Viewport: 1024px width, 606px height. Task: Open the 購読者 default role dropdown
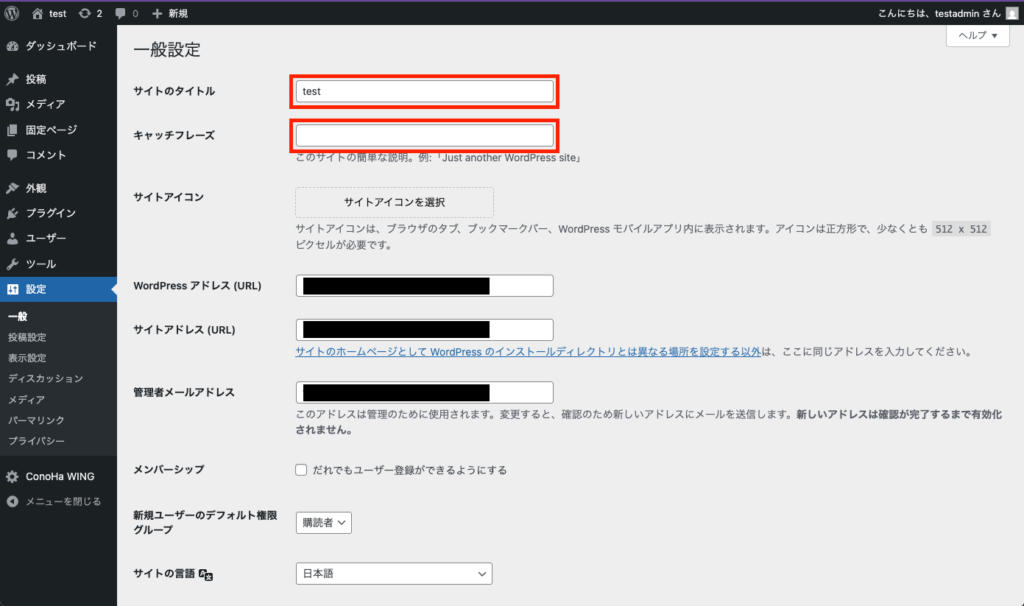point(323,522)
